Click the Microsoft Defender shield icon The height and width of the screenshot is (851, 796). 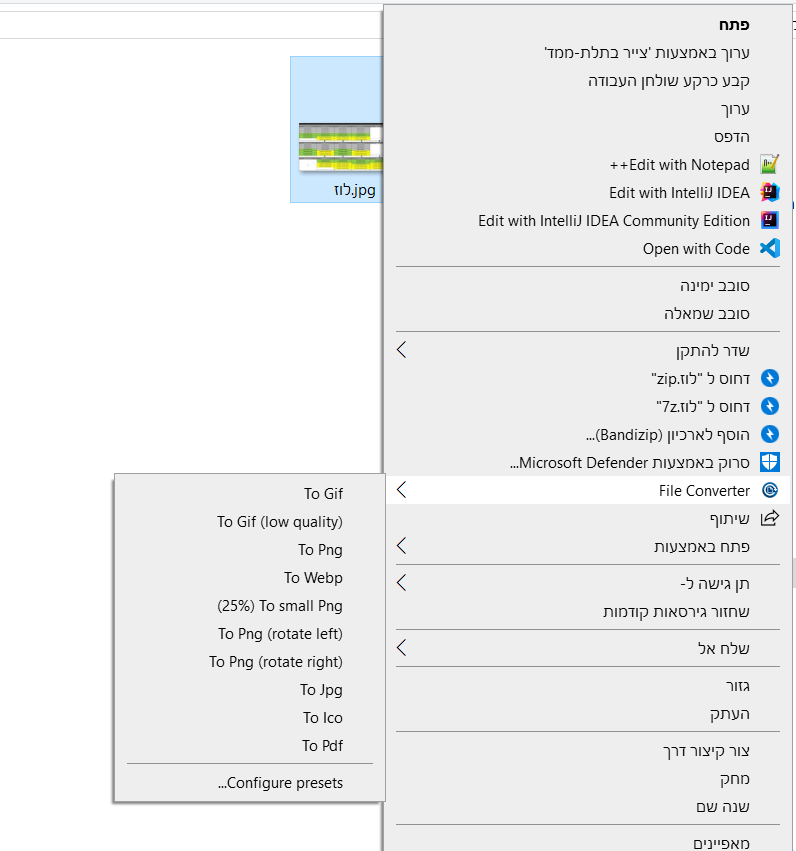(769, 462)
